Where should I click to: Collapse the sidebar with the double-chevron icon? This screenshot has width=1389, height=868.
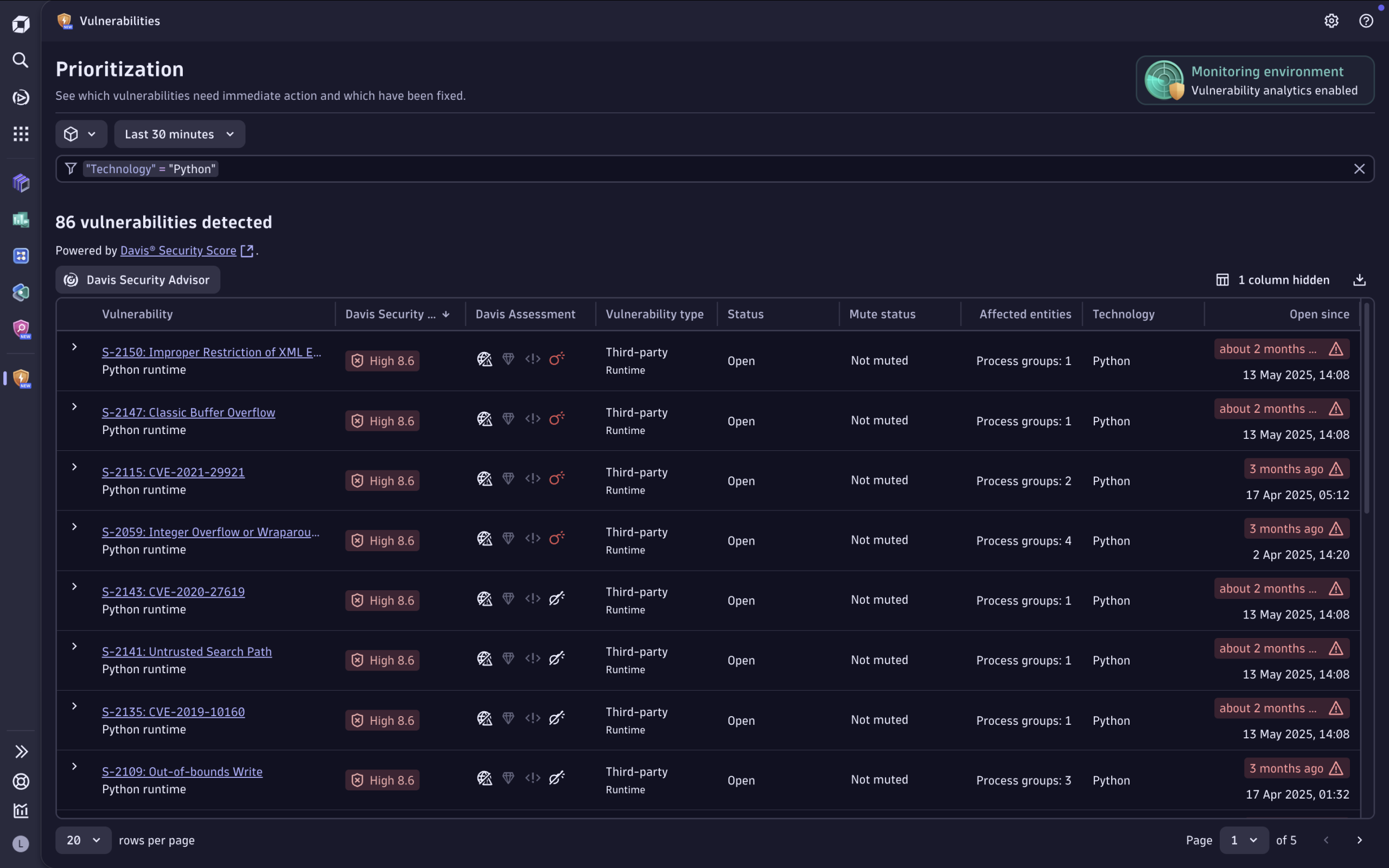pyautogui.click(x=21, y=751)
